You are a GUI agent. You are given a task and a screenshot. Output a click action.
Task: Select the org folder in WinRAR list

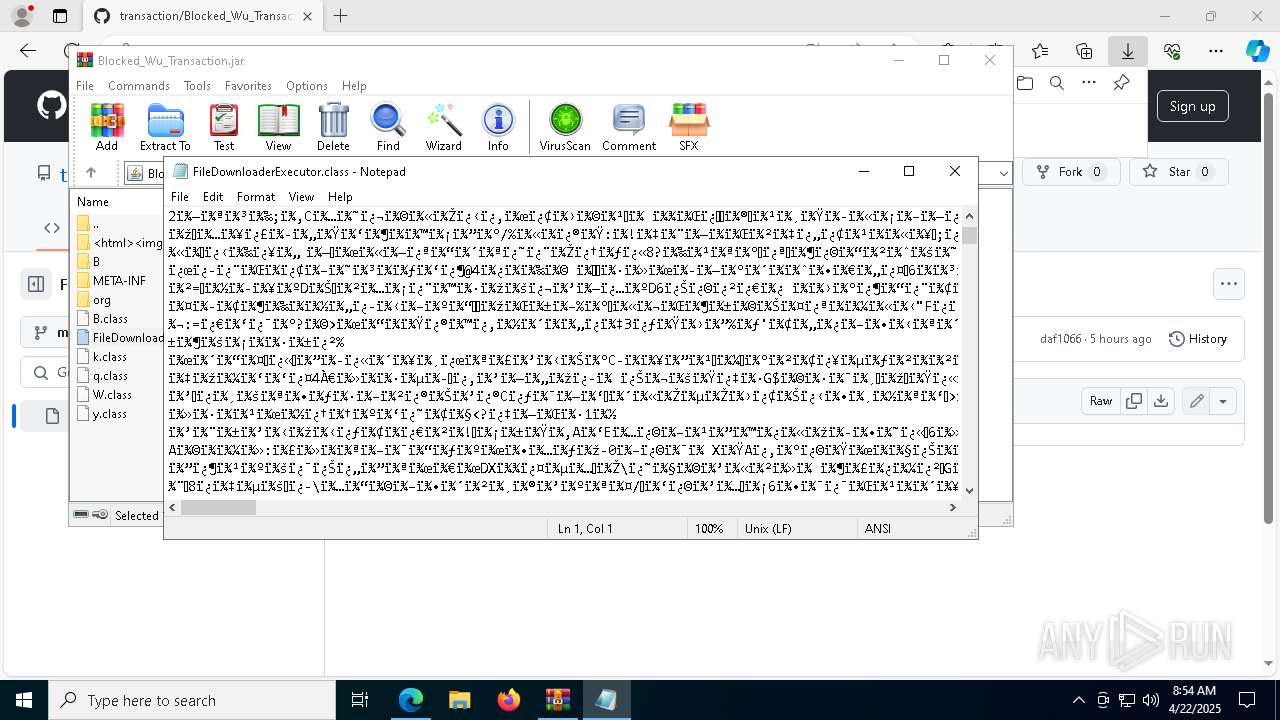tap(102, 300)
